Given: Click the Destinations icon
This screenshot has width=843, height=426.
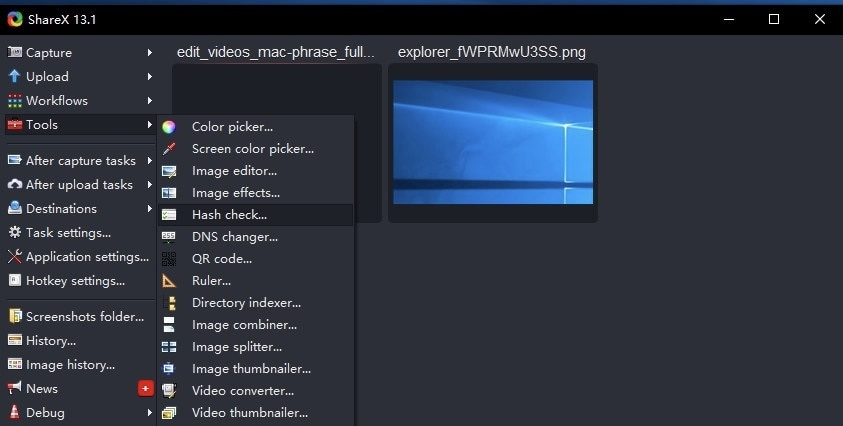Looking at the screenshot, I should 15,208.
